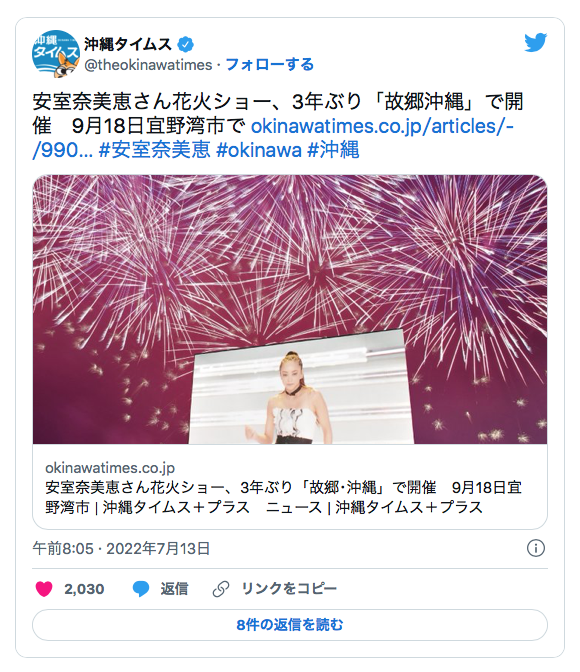This screenshot has width=580, height=672.
Task: Open the Okinawa Times profile avatar
Action: click(x=56, y=54)
